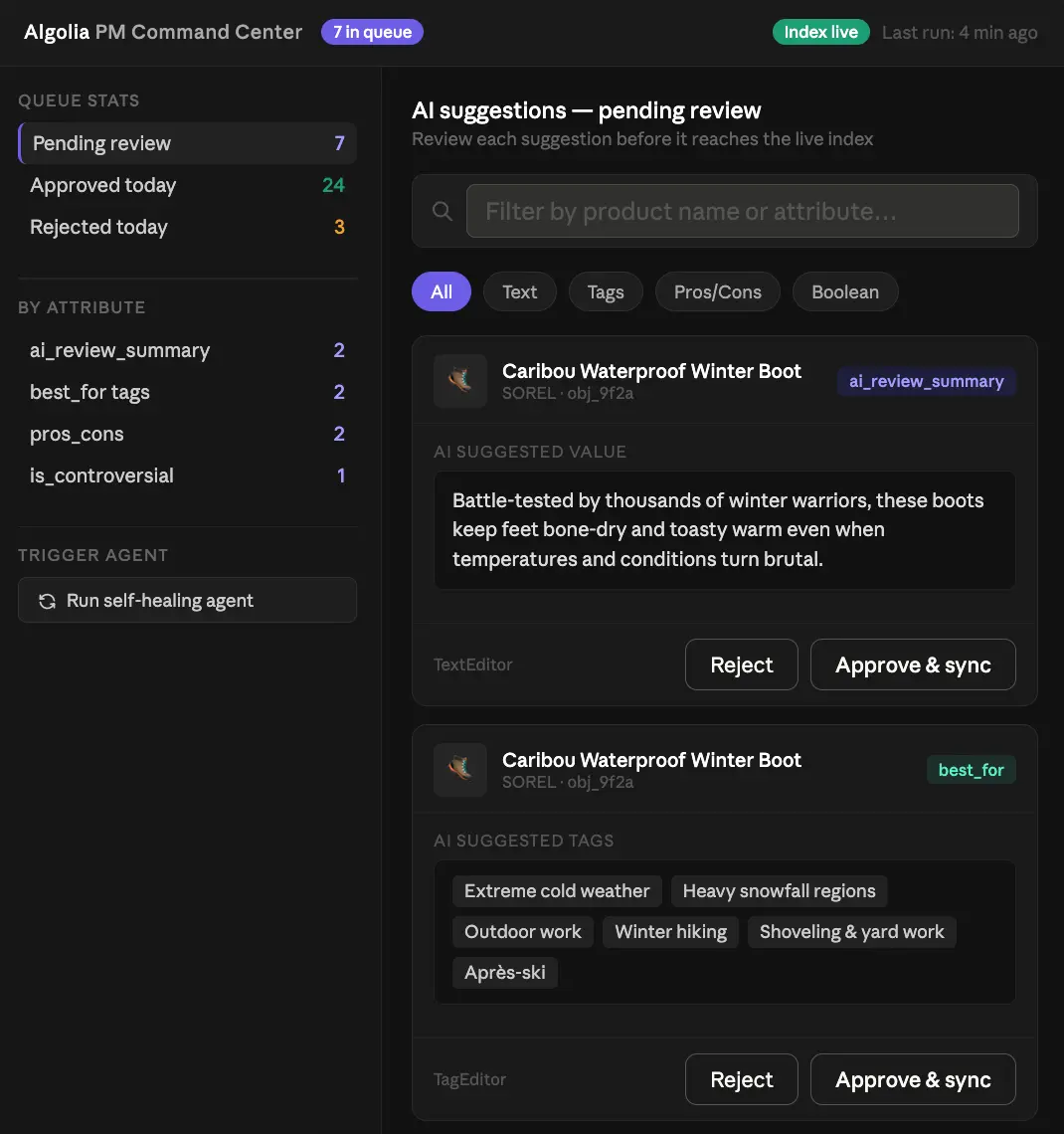This screenshot has width=1064, height=1134.
Task: Show only Pros/Cons suggestions
Action: [718, 292]
